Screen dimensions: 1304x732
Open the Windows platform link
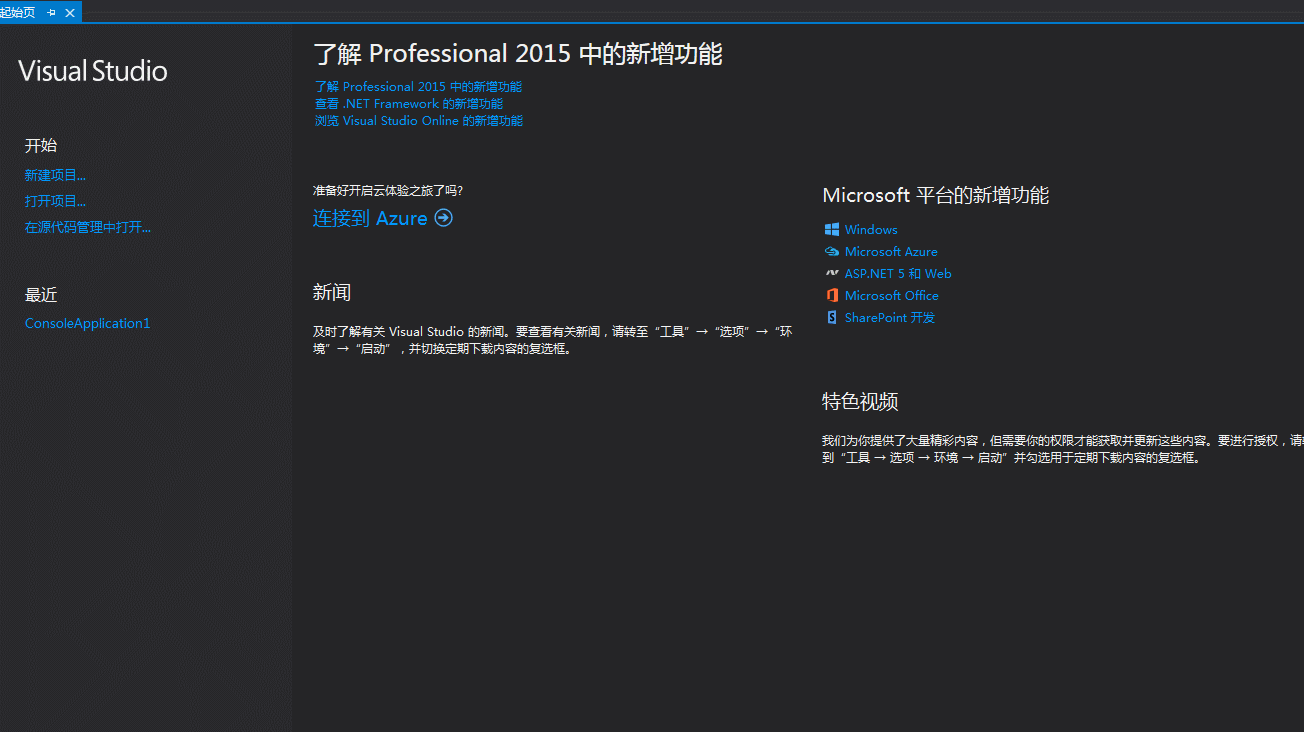click(871, 229)
